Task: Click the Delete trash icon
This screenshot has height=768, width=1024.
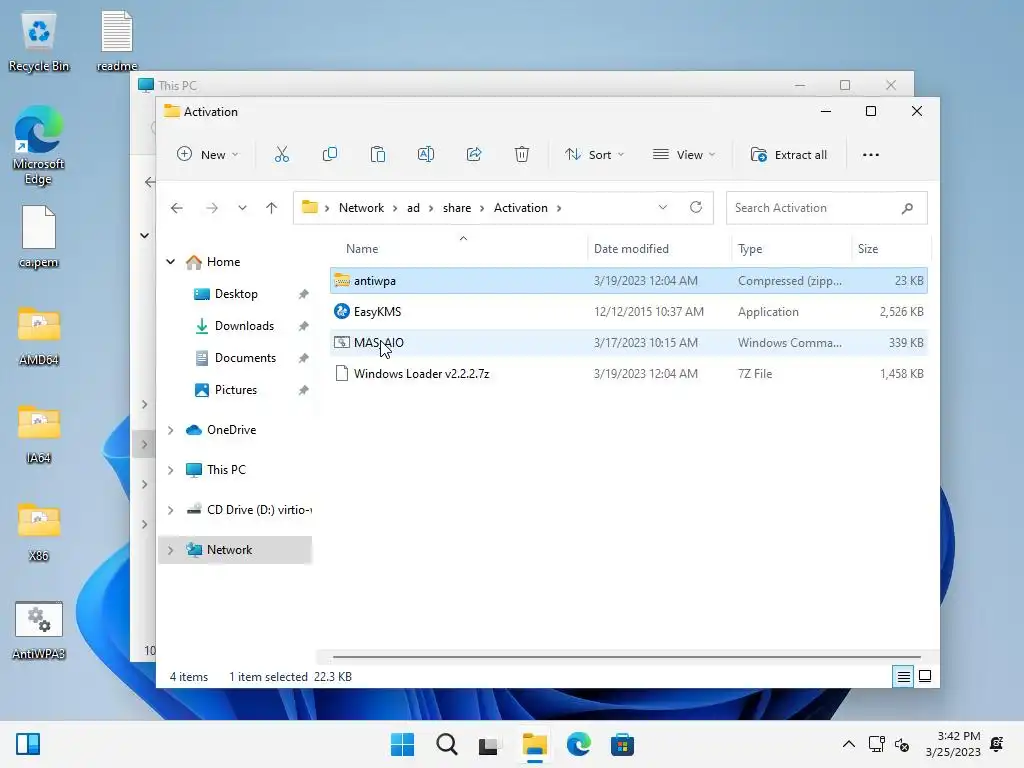Action: (522, 155)
